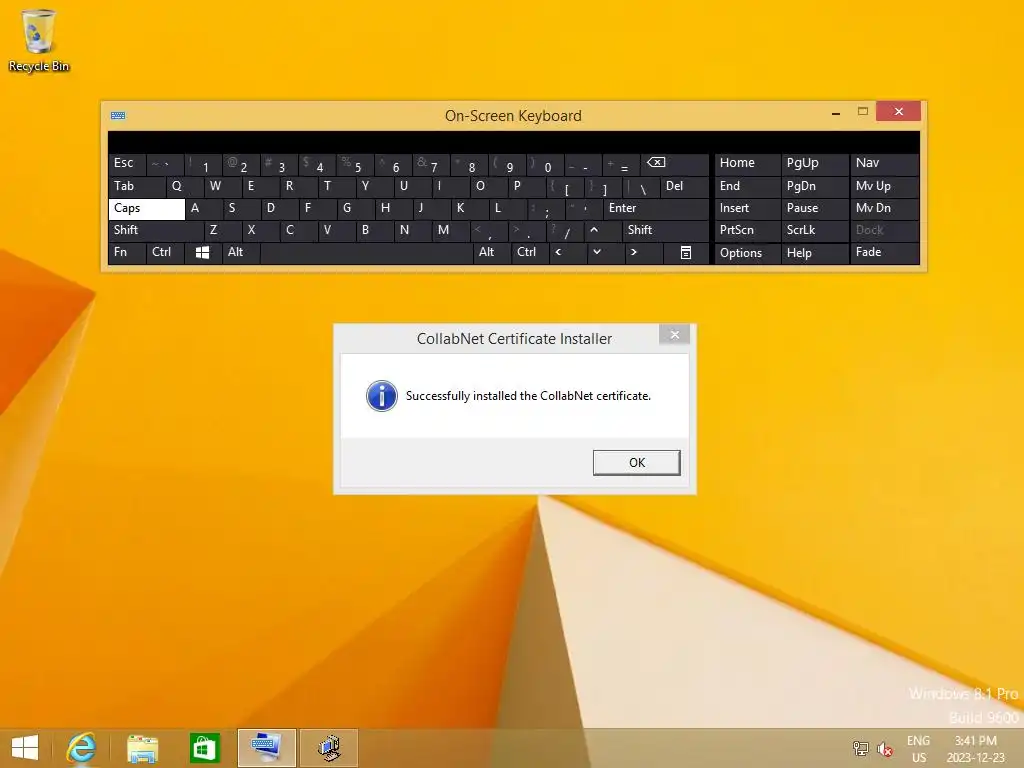
Task: Minimize the On-Screen Keyboard window
Action: 836,112
